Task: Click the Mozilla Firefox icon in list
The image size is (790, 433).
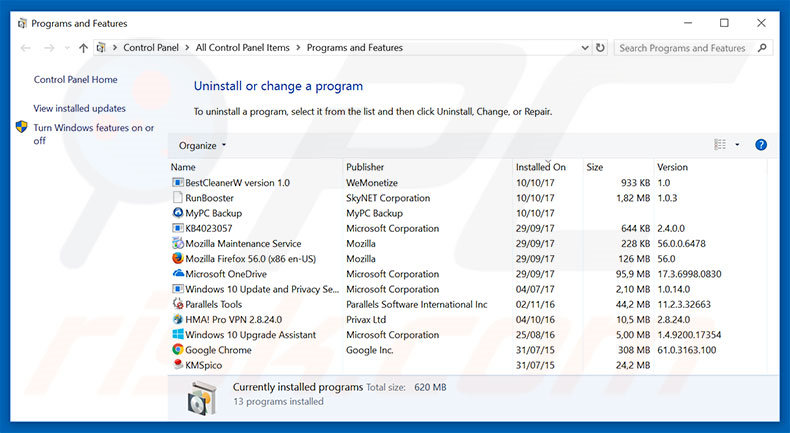Action: [x=177, y=259]
